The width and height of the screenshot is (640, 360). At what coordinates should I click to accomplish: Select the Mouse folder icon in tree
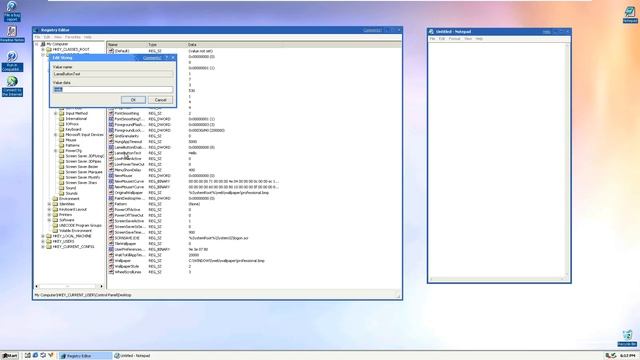click(x=62, y=140)
